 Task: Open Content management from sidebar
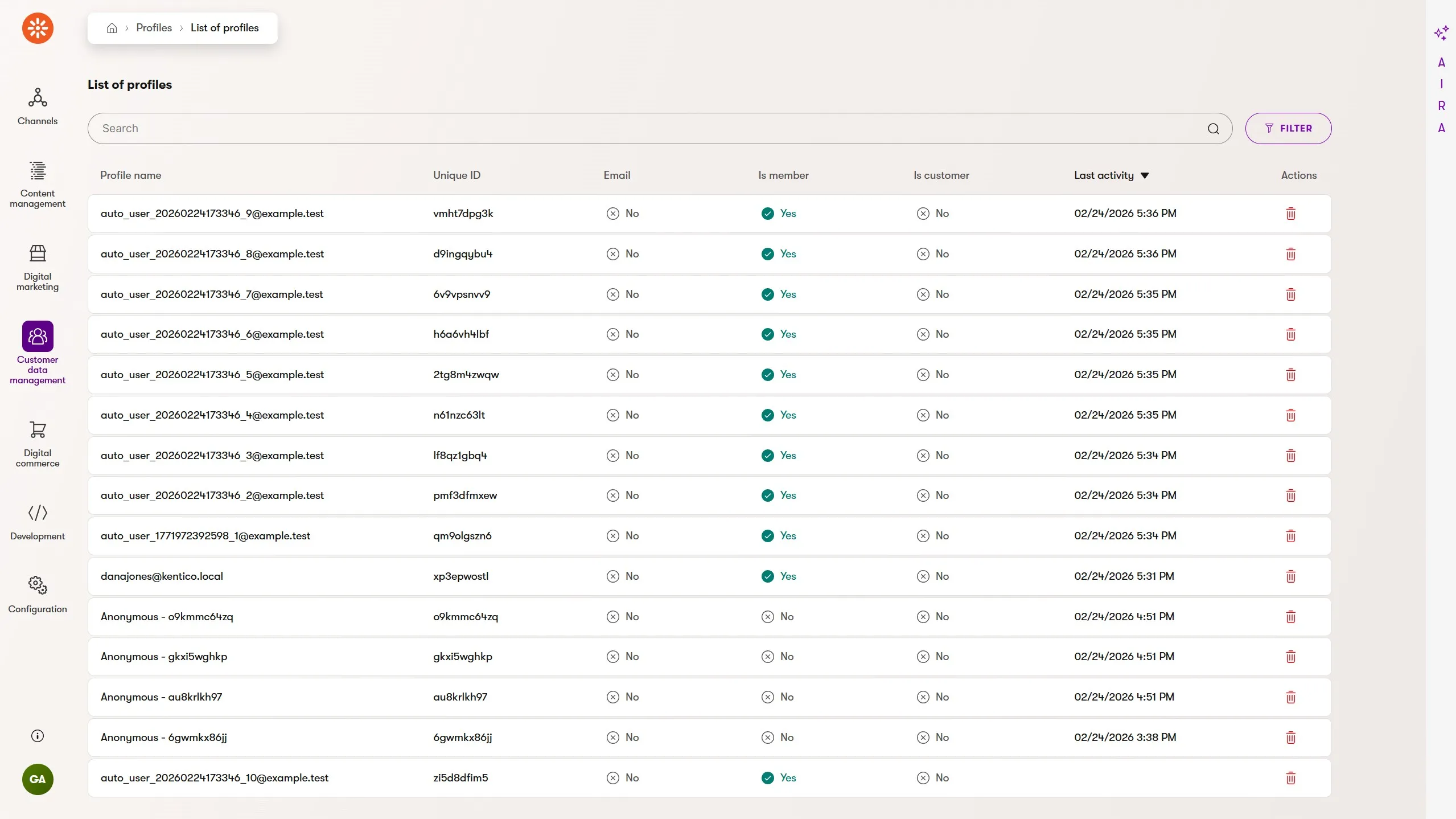[38, 183]
